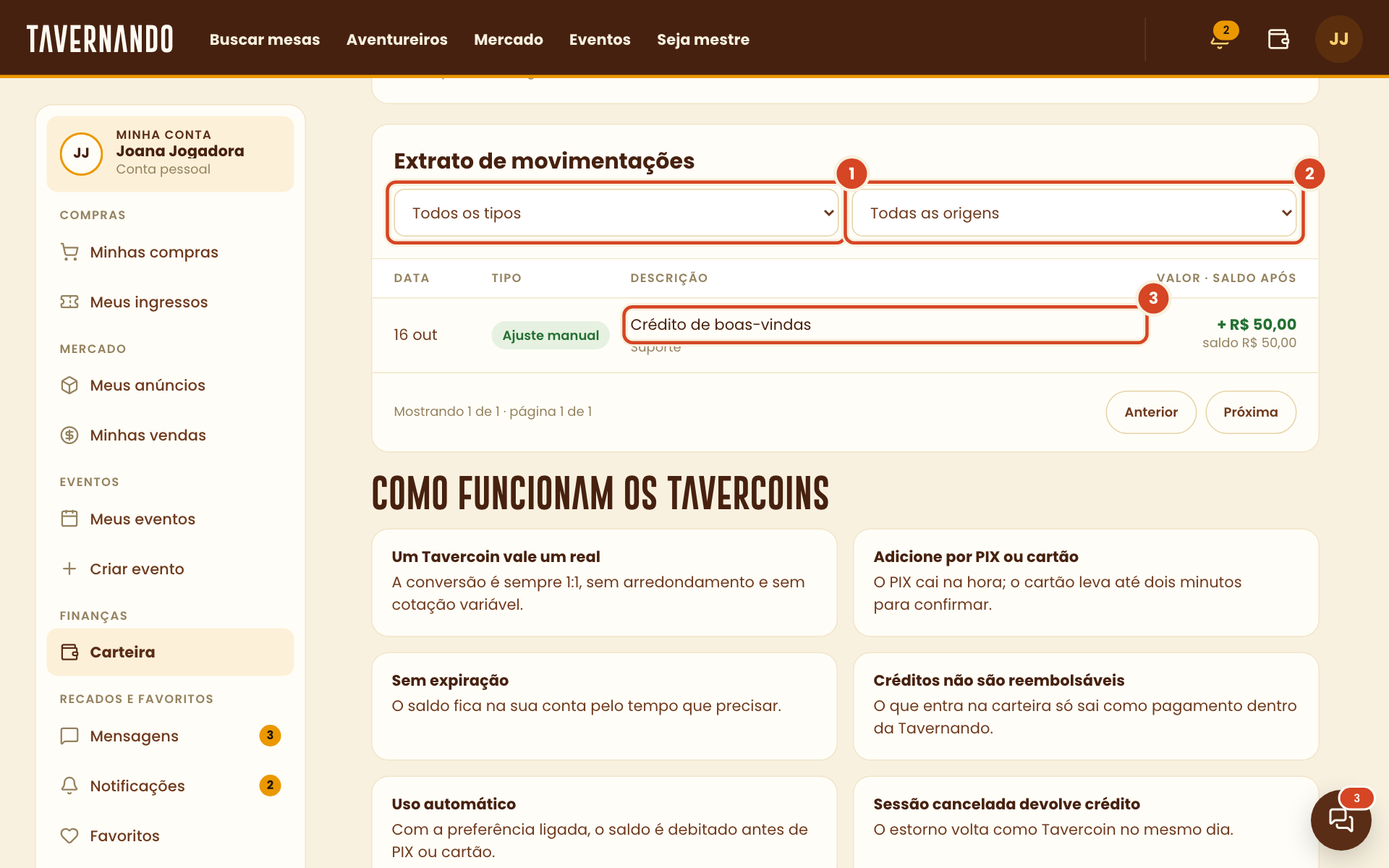1389x868 pixels.
Task: Click the speech bubble icon beside Mensagens
Action: pyautogui.click(x=69, y=736)
